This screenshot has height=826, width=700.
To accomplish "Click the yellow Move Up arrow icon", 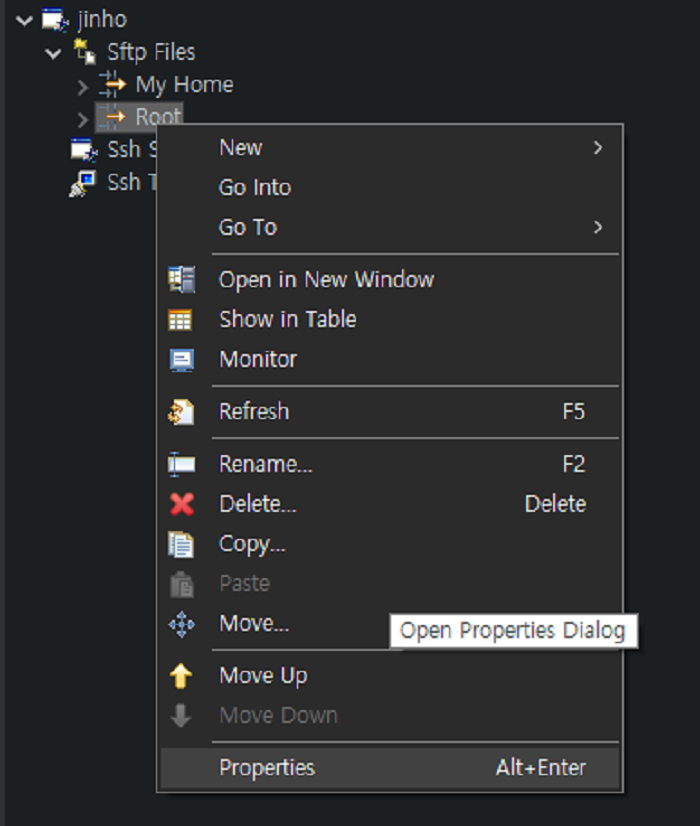I will [181, 676].
